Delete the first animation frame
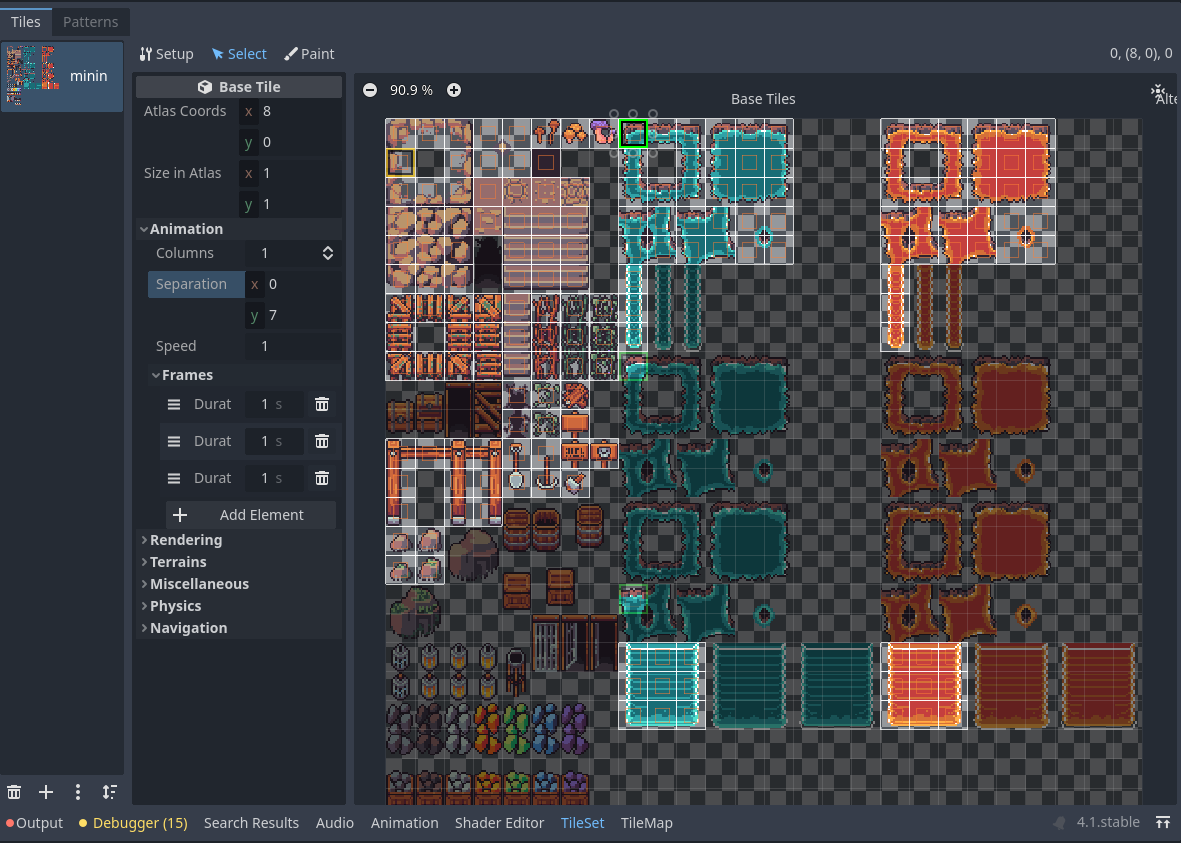This screenshot has width=1181, height=843. [321, 404]
